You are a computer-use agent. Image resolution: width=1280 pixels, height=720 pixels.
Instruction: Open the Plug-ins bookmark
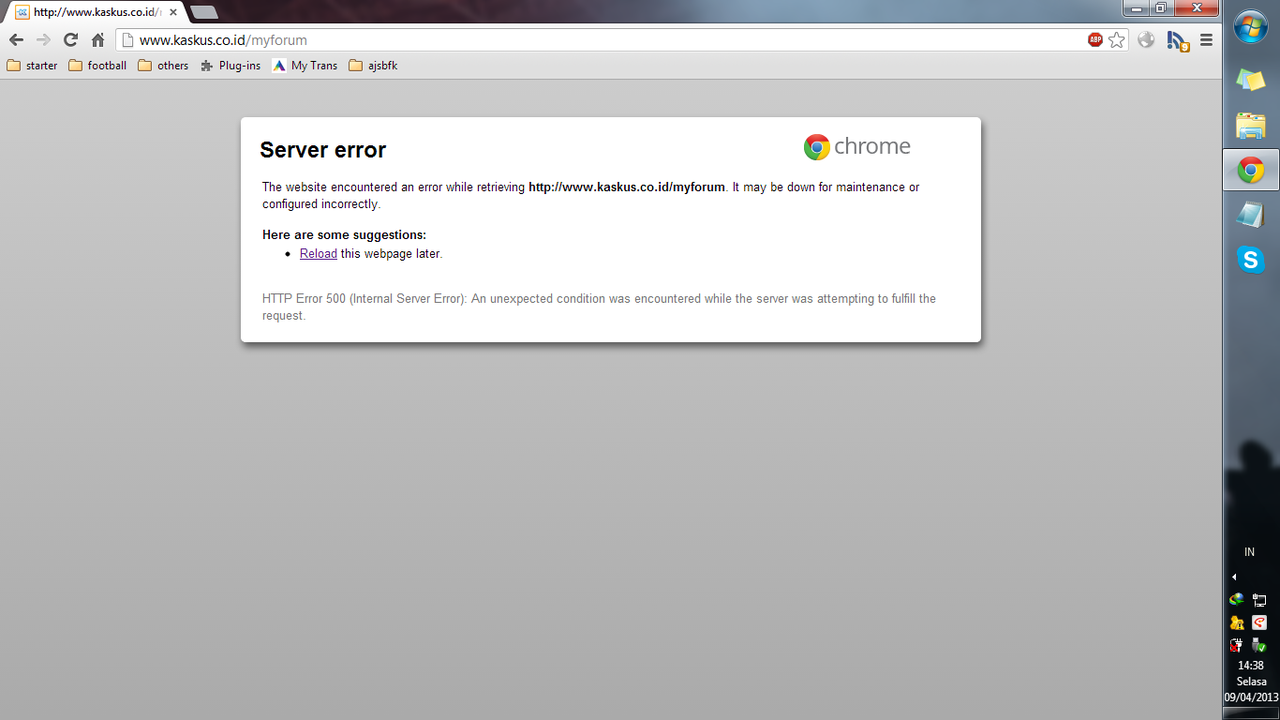tap(230, 66)
